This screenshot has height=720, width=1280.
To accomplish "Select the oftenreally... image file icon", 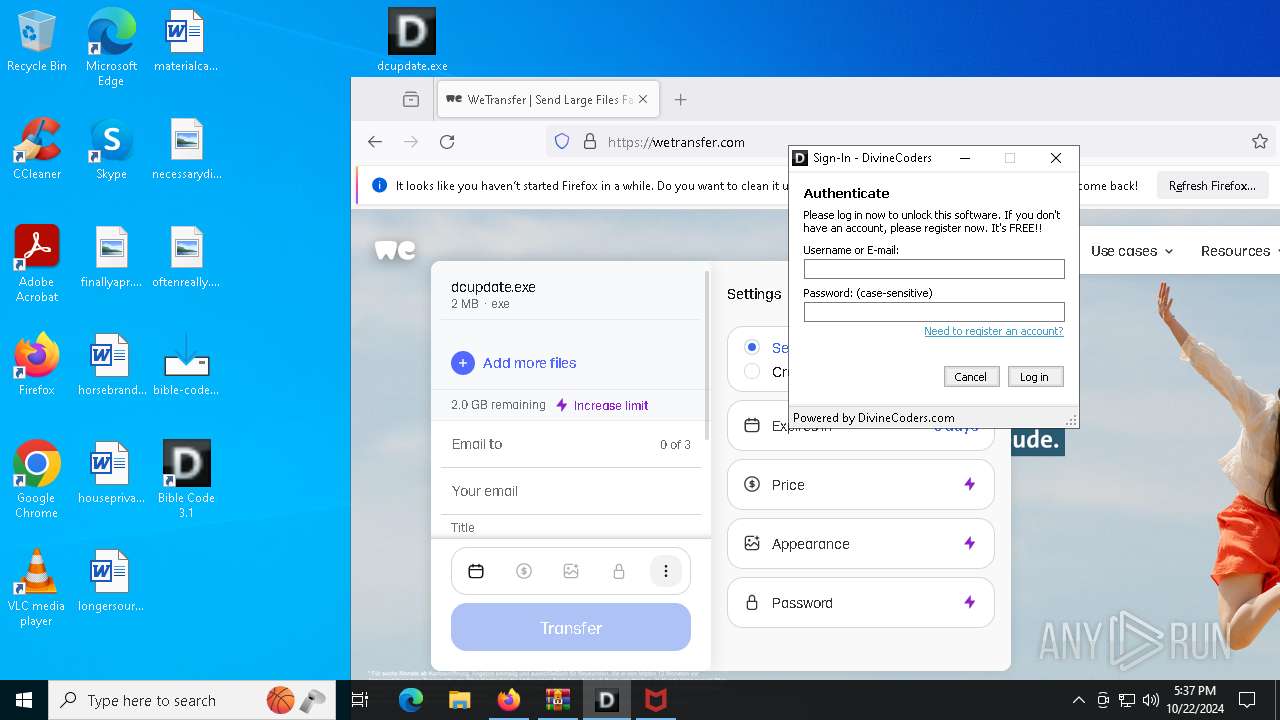I will (x=186, y=257).
